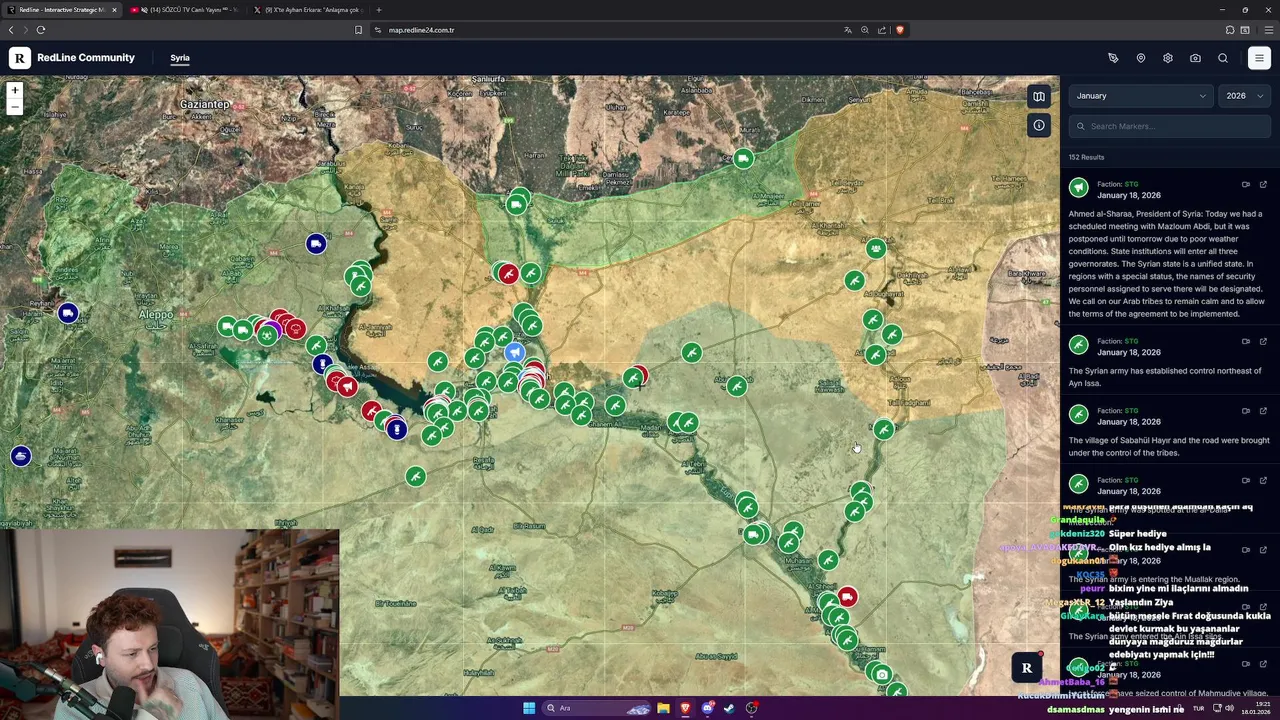This screenshot has height=720, width=1280.
Task: Open external link on Ayn Issa entry
Action: click(1263, 341)
